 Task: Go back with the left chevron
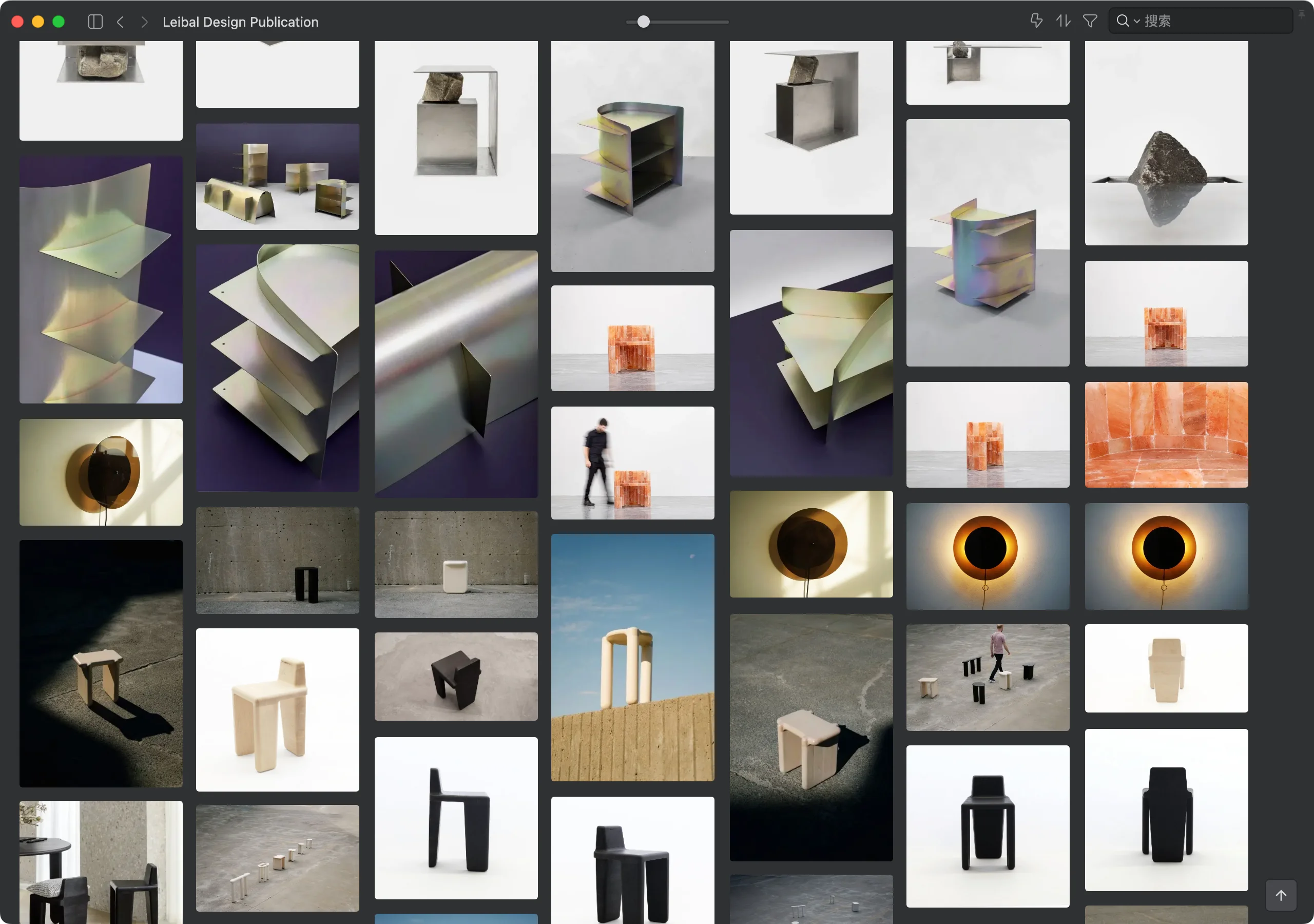tap(120, 22)
